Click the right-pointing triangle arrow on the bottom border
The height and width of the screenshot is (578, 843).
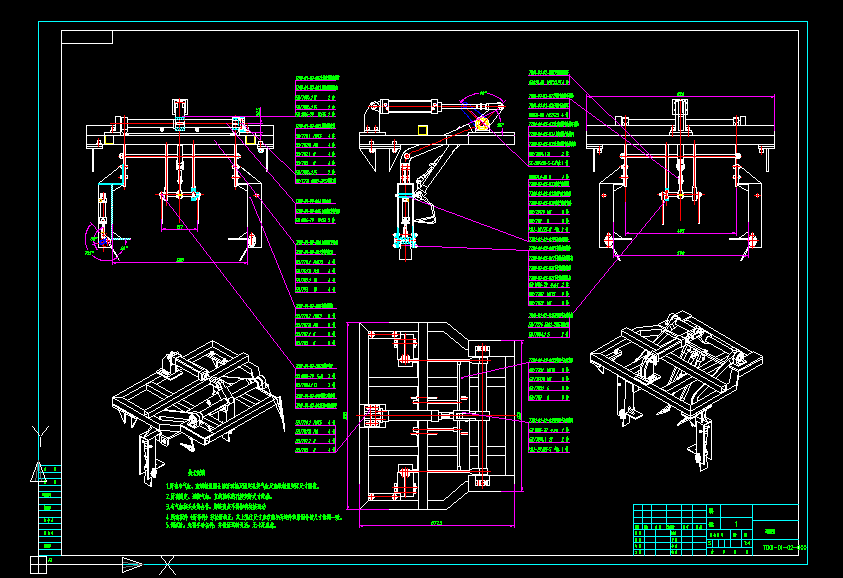(132, 565)
